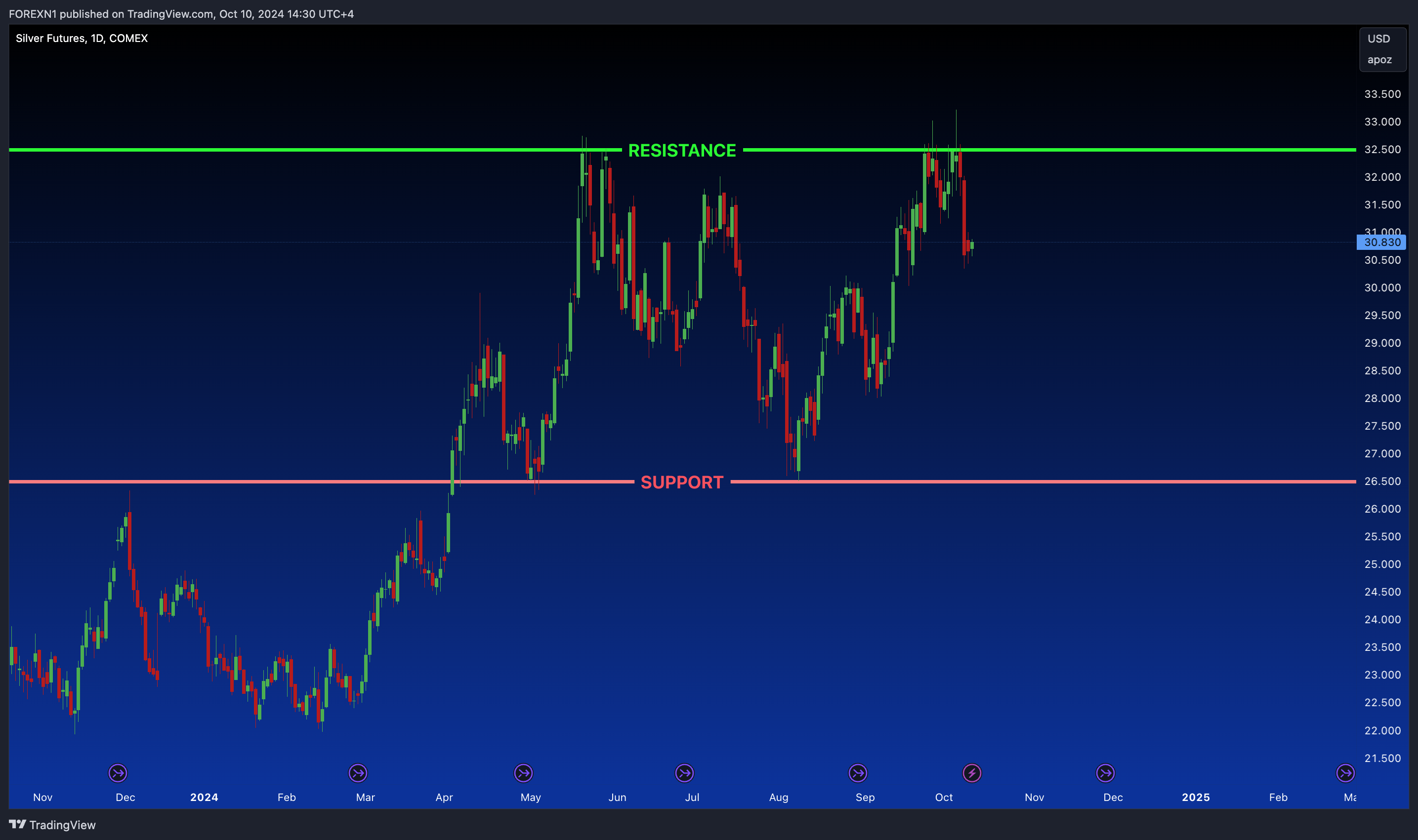
Task: Click the TradingView logo at bottom left
Action: click(x=52, y=825)
